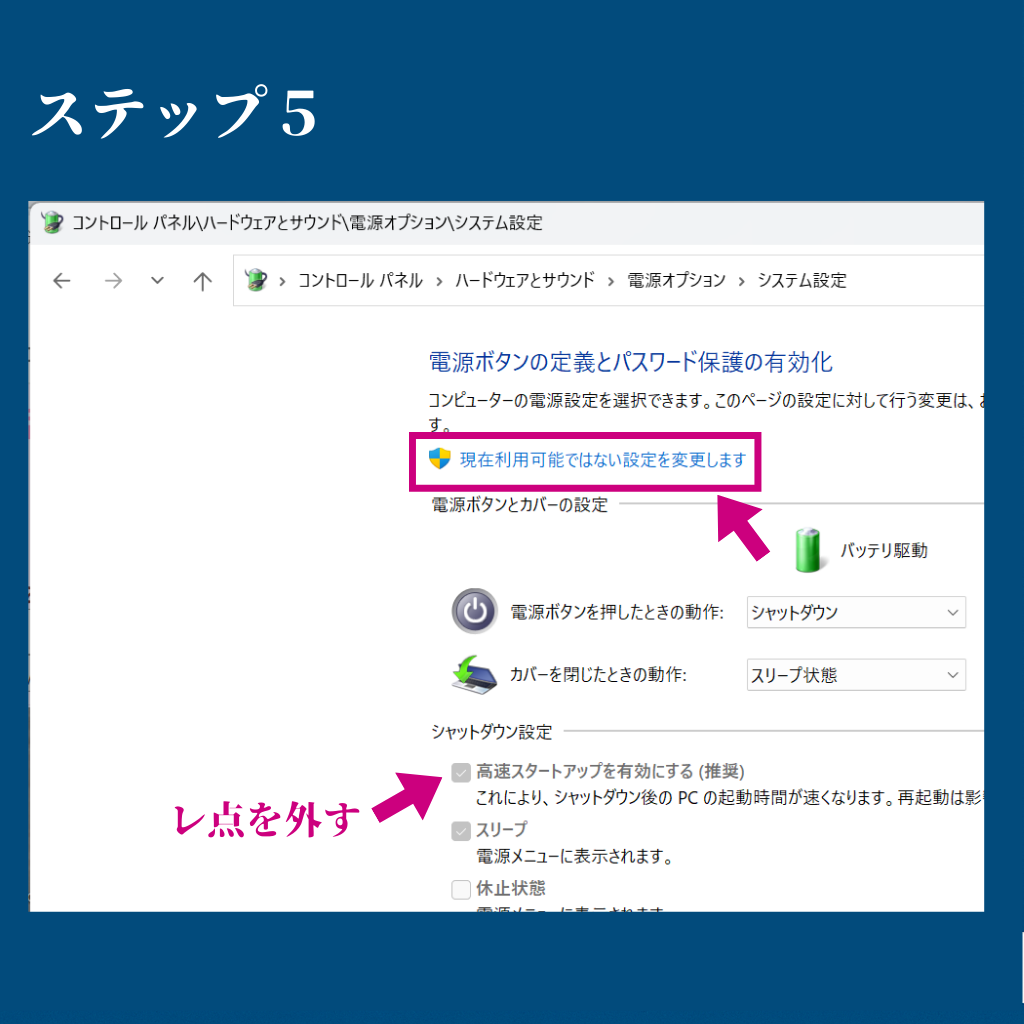Expand the chevron after ハードウェアとサウンド
This screenshot has height=1024, width=1024.
tap(611, 281)
